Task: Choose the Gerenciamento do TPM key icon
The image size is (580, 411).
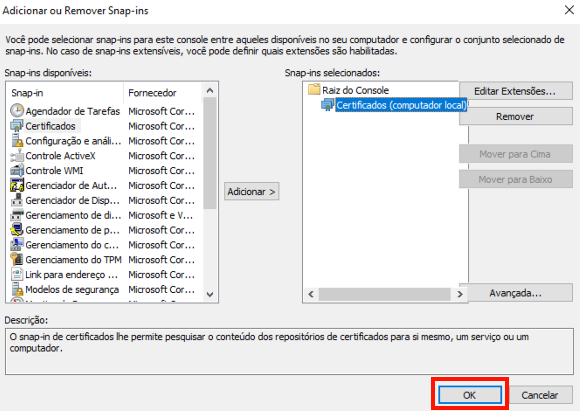Action: [x=17, y=260]
